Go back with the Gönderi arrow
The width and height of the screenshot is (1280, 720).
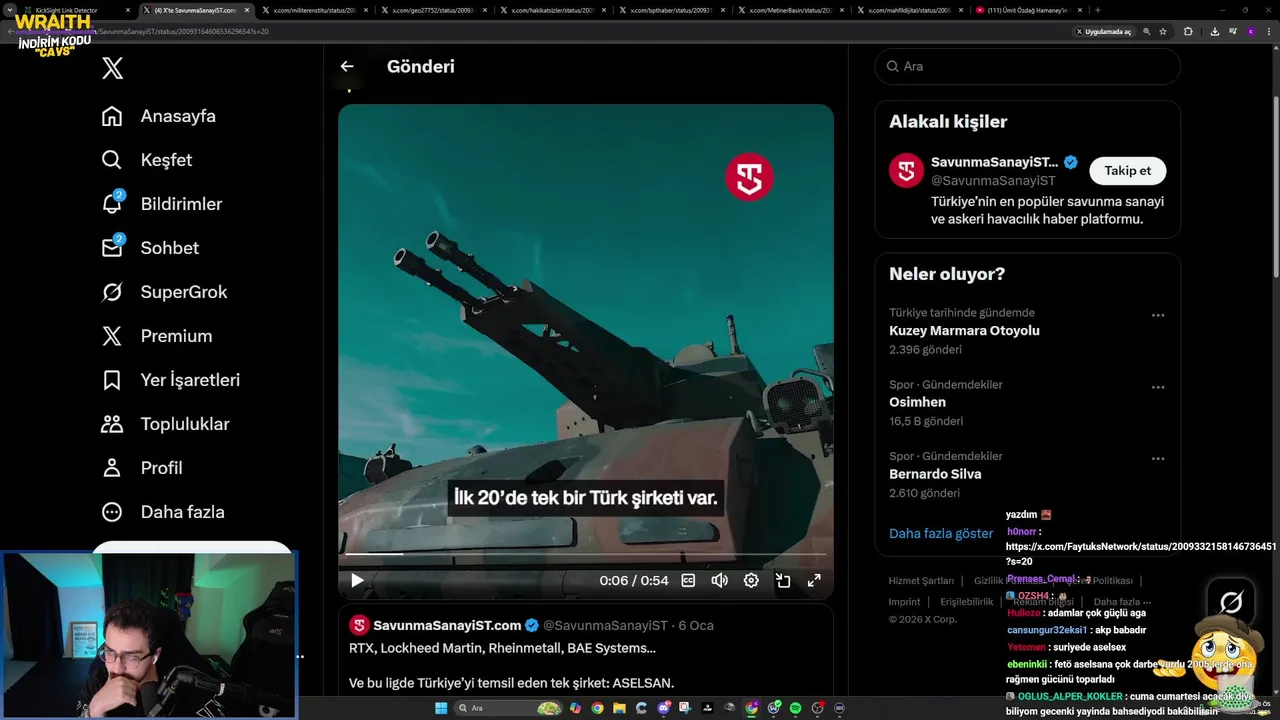[347, 66]
